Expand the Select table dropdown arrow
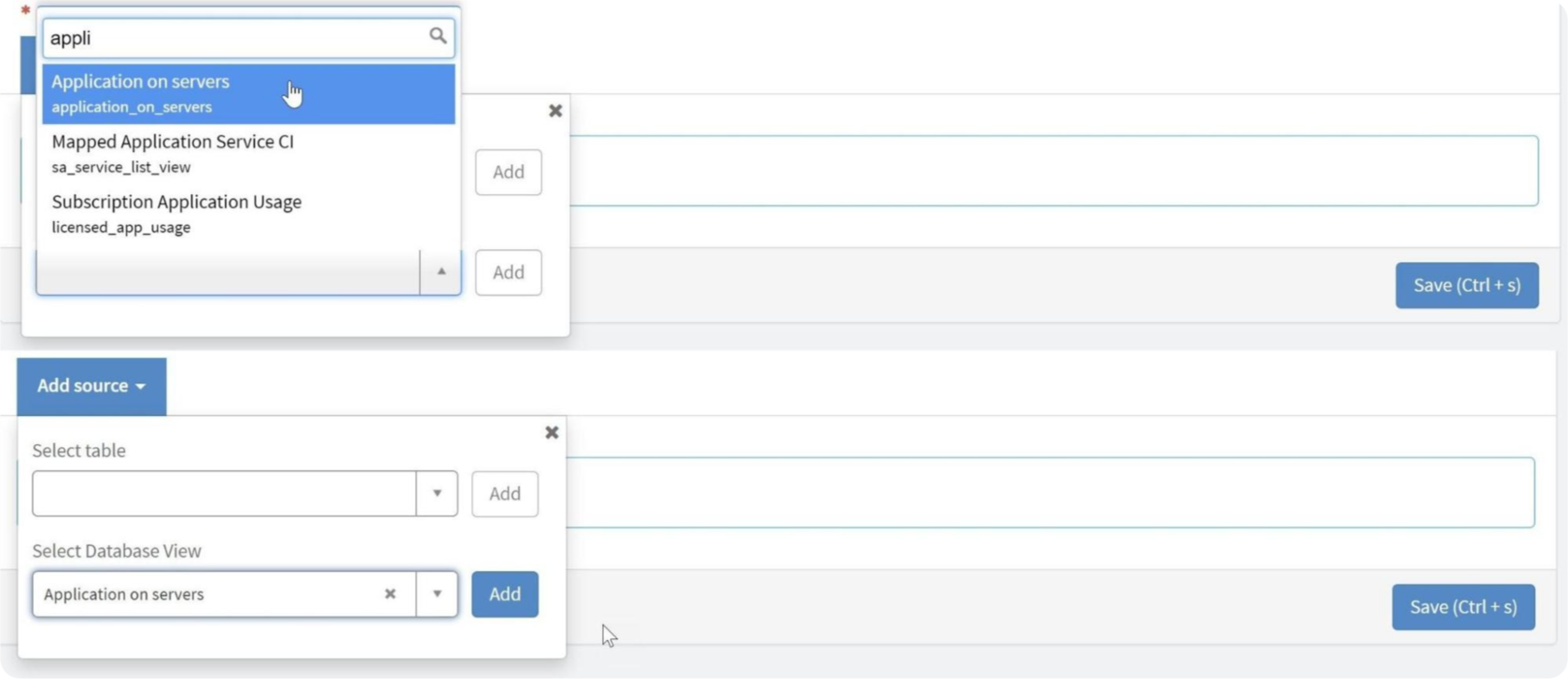The image size is (1568, 679). tap(437, 493)
